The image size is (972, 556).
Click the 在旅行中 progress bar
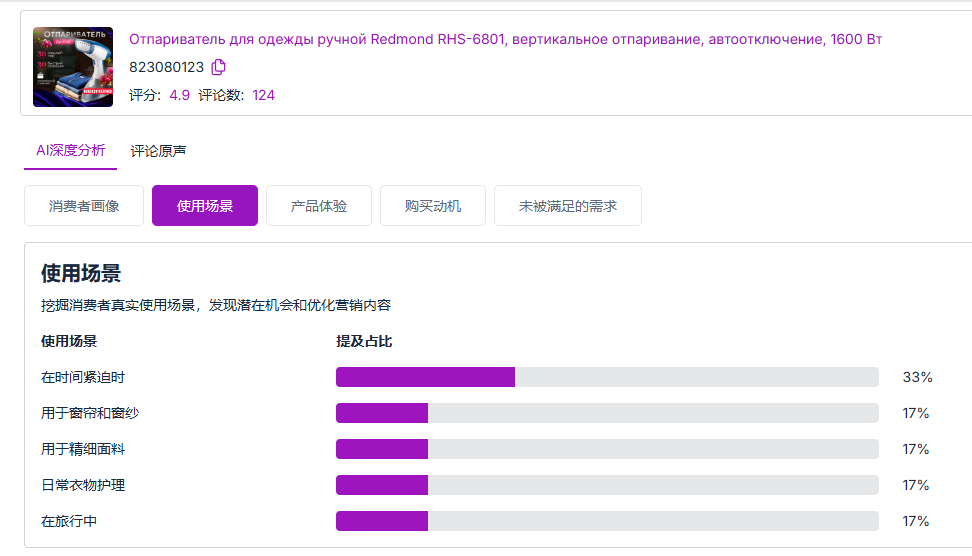click(x=607, y=521)
